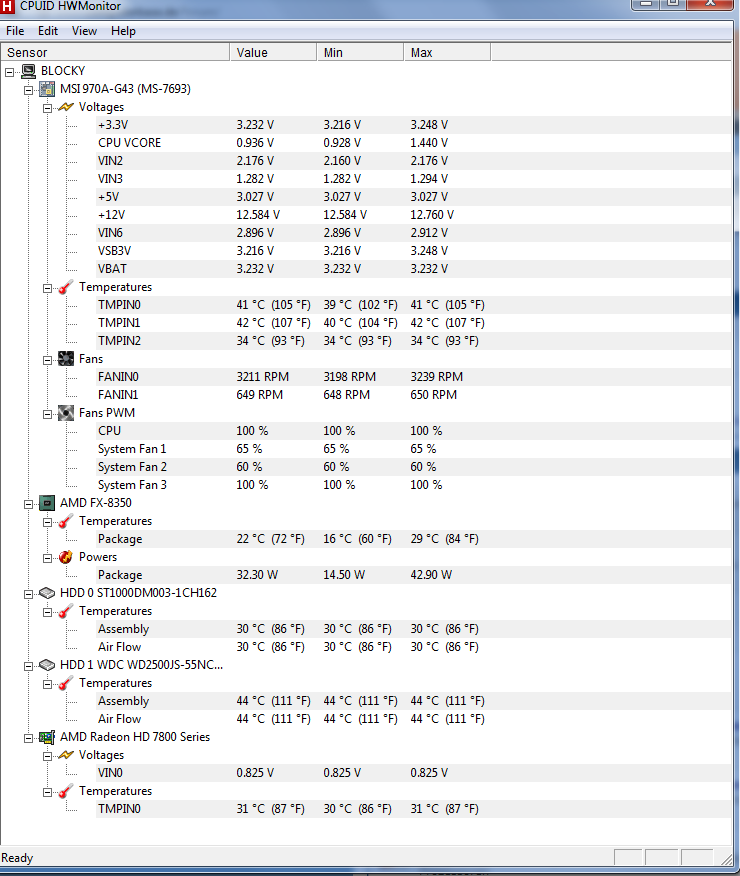Select the System Fan 2 row
740x876 pixels.
413,466
